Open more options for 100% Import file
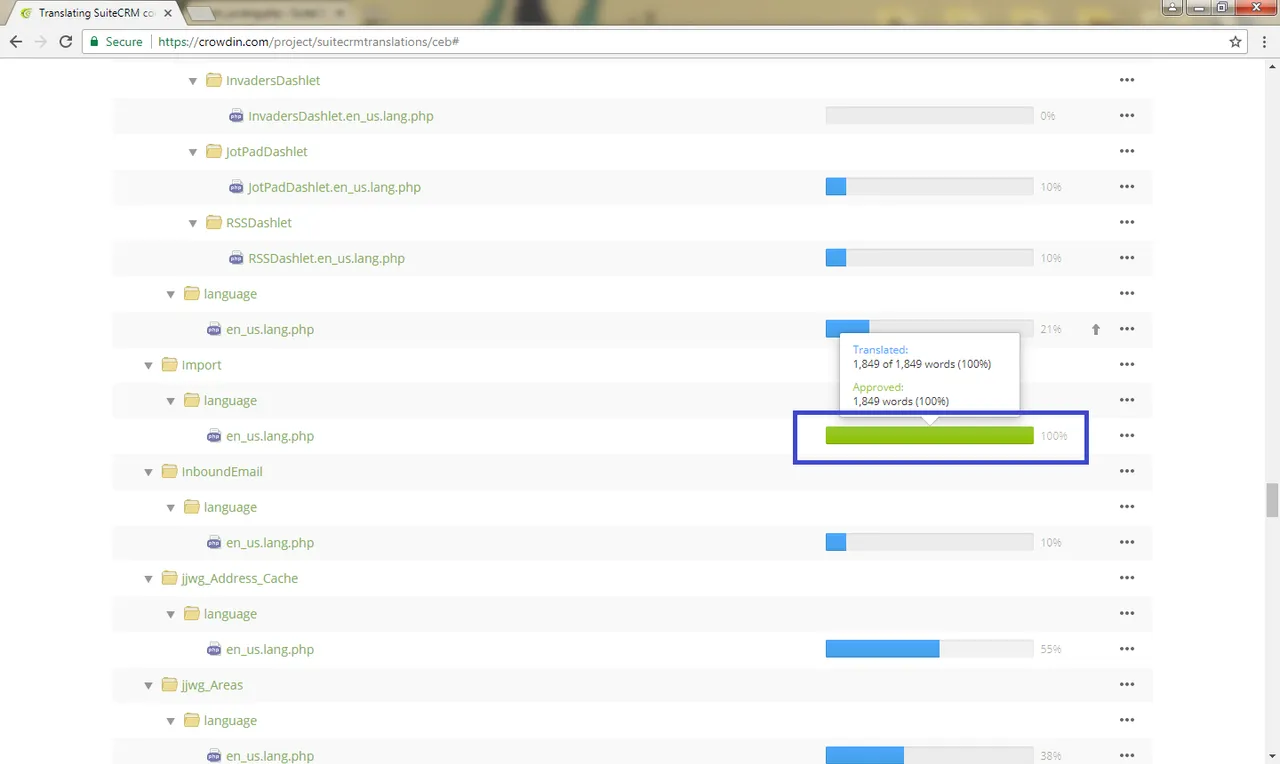Viewport: 1280px width, 764px height. [1127, 436]
